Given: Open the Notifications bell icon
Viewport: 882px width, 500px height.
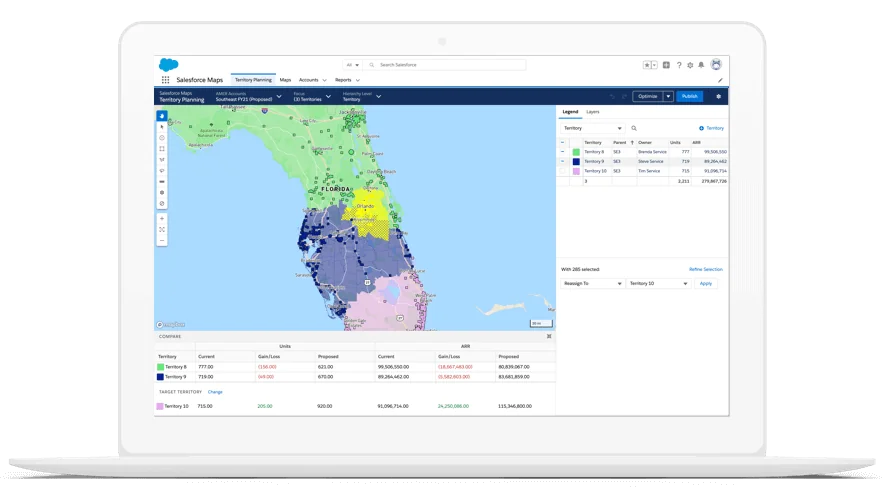Looking at the screenshot, I should 701,65.
